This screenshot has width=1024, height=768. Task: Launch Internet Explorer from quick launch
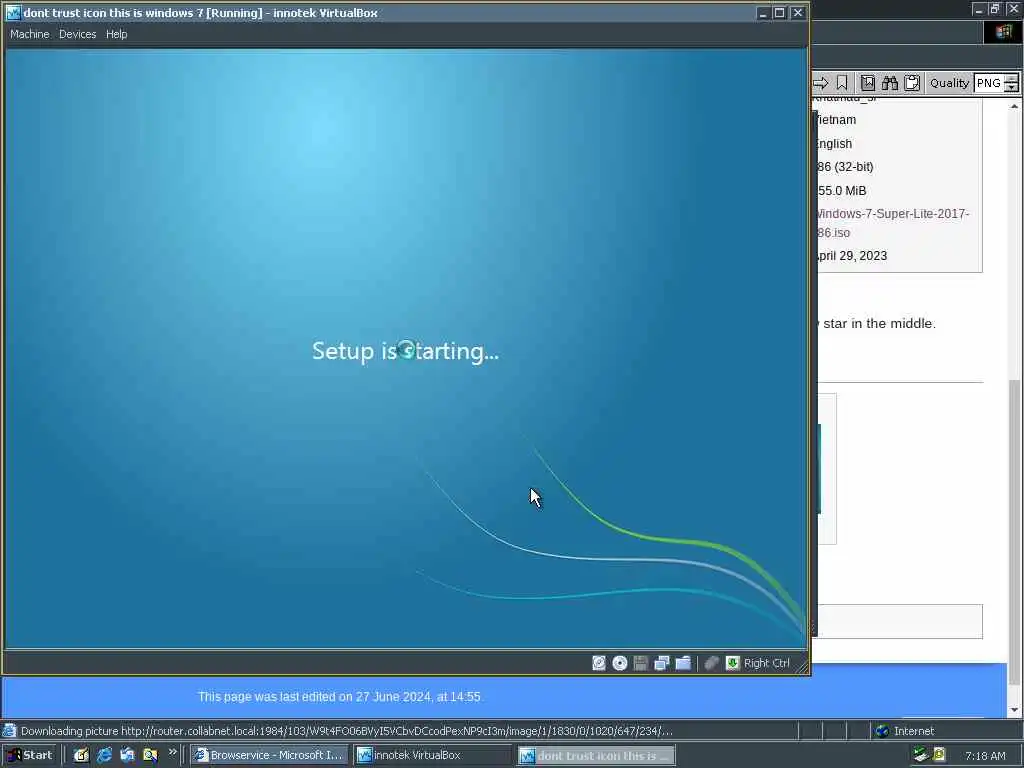point(104,755)
